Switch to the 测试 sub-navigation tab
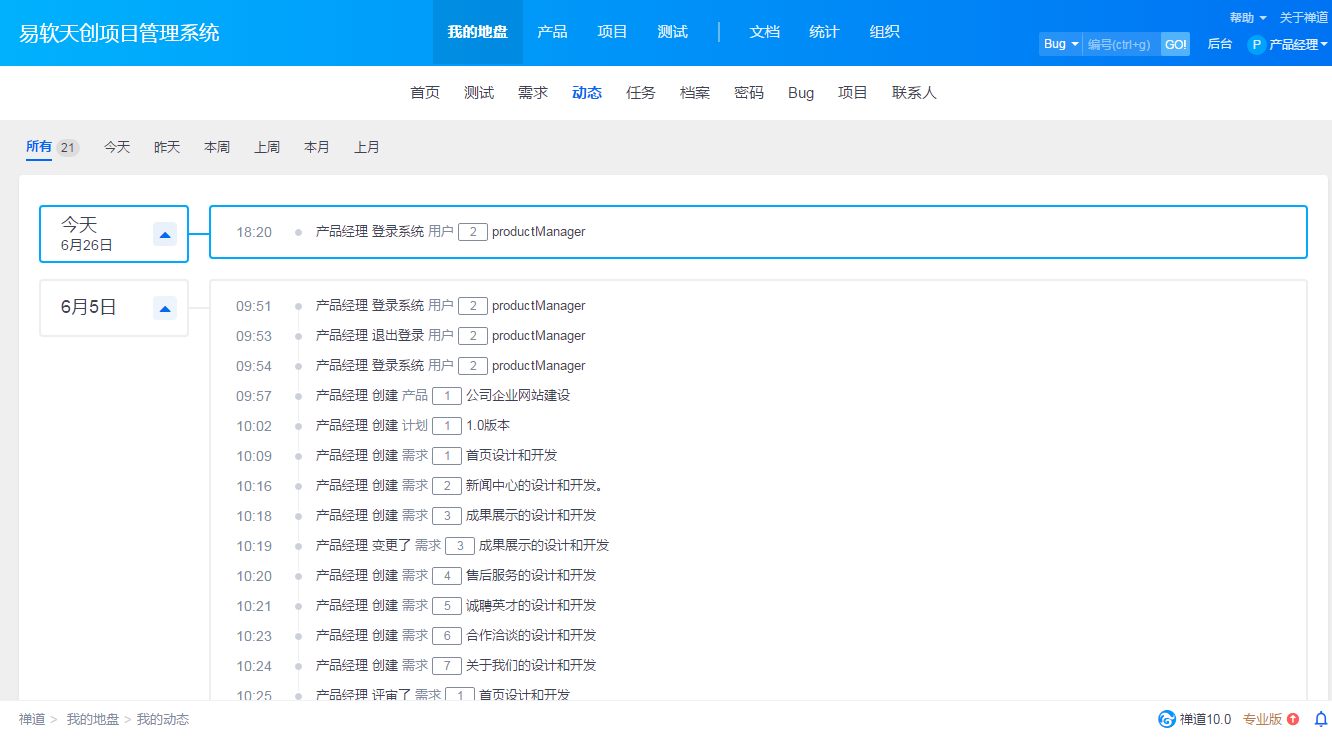1332x737 pixels. (x=479, y=93)
